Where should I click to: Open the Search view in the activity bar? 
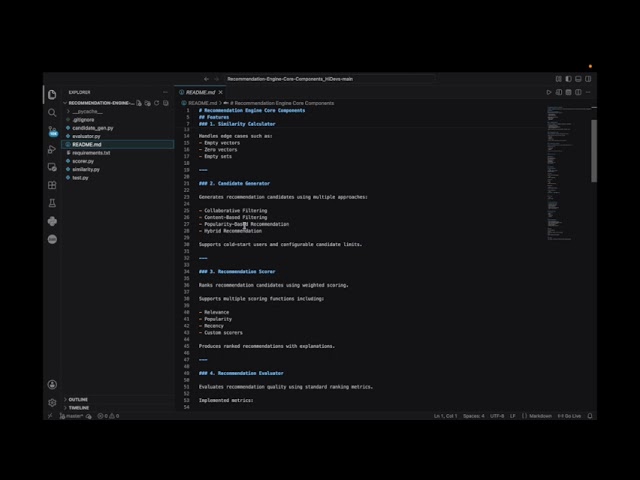tap(52, 113)
